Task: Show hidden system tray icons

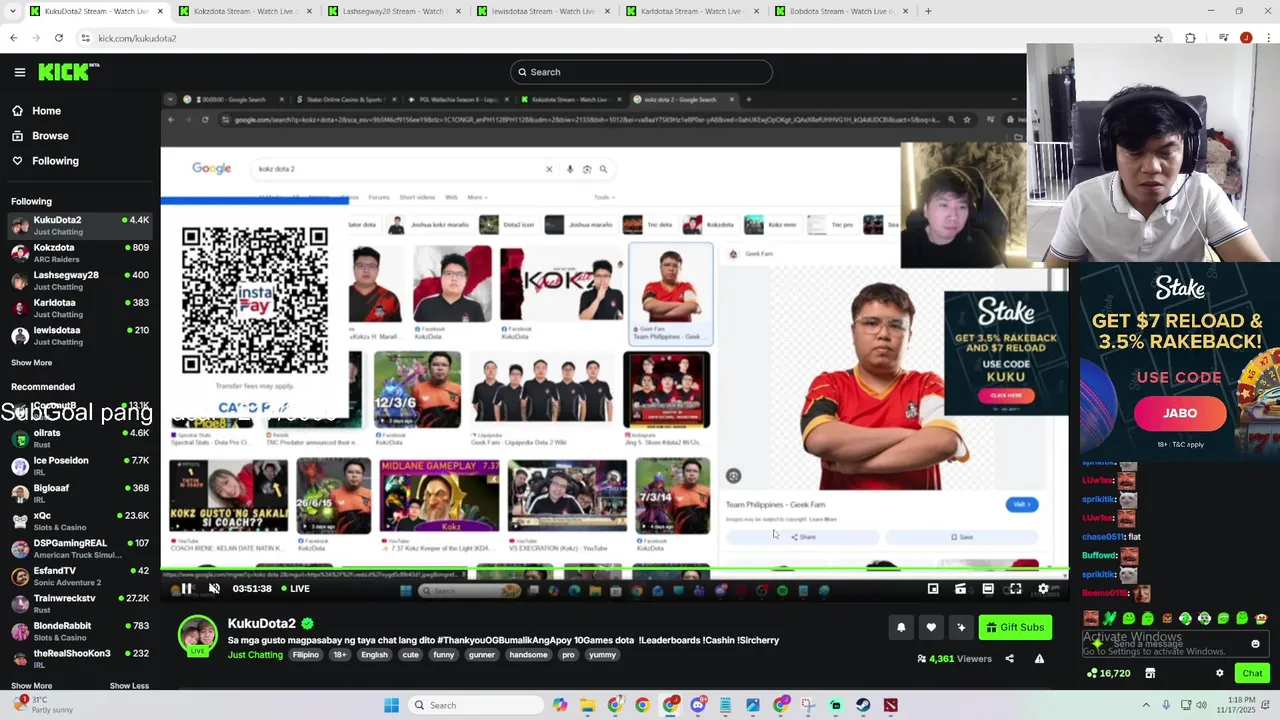Action: click(x=1146, y=705)
